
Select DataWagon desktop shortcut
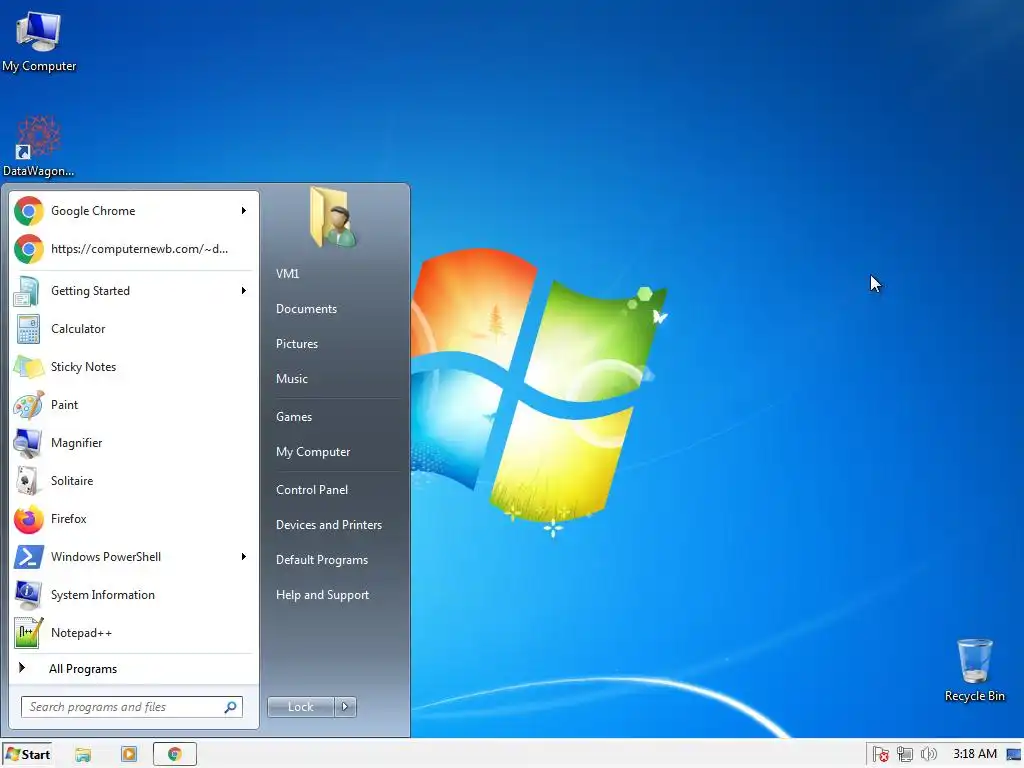[x=38, y=146]
